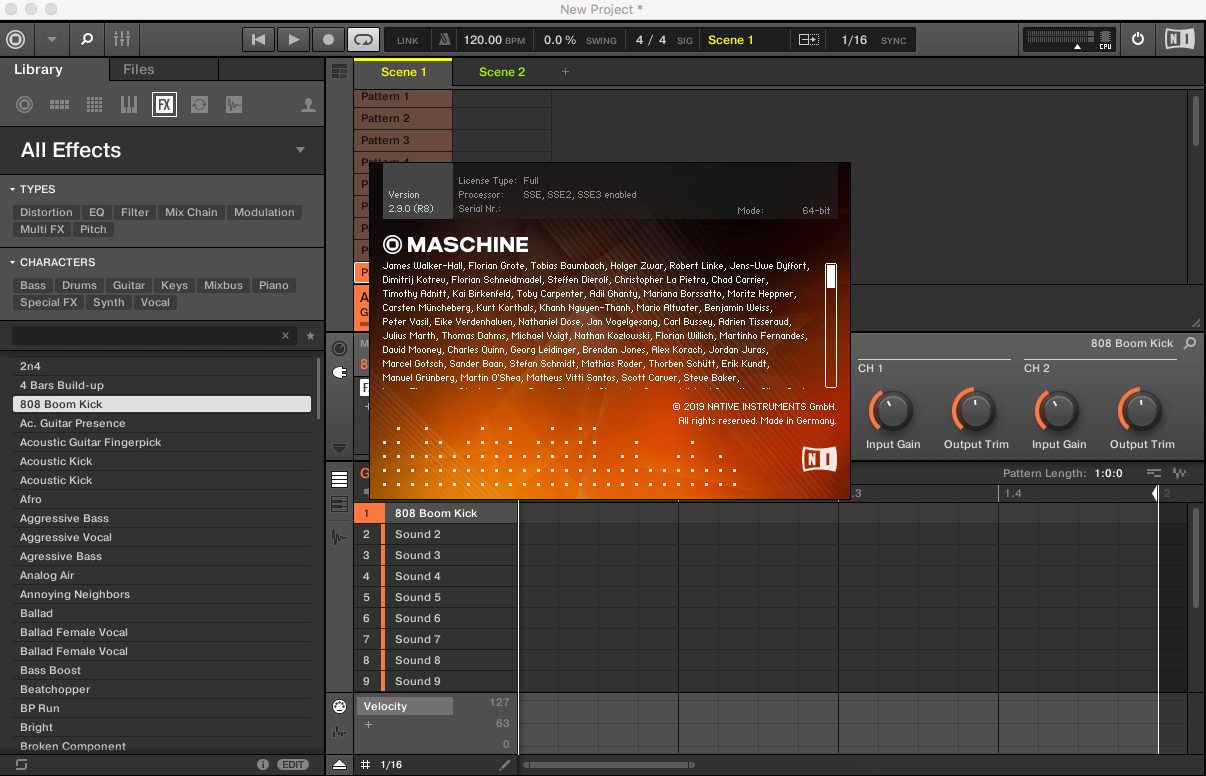Select the Sounds filter icon in Library

(x=94, y=104)
